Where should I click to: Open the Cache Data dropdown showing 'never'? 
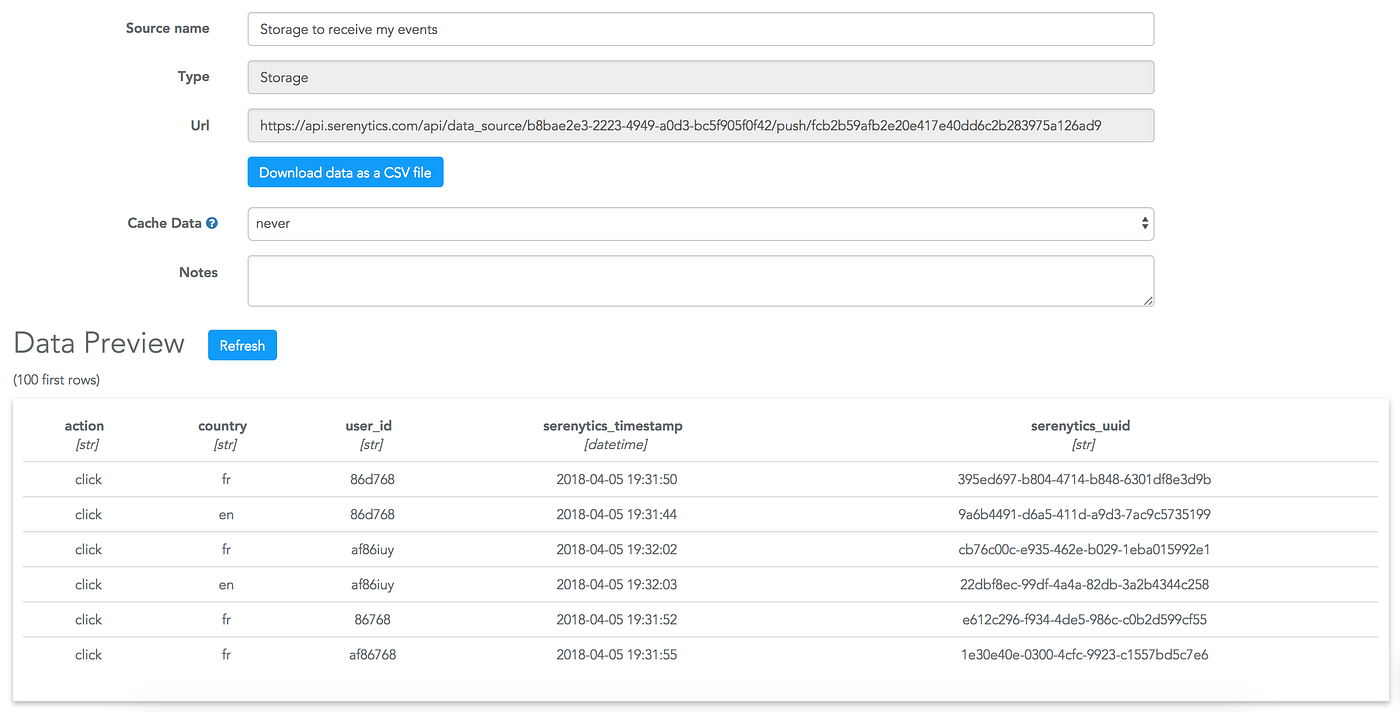[700, 223]
